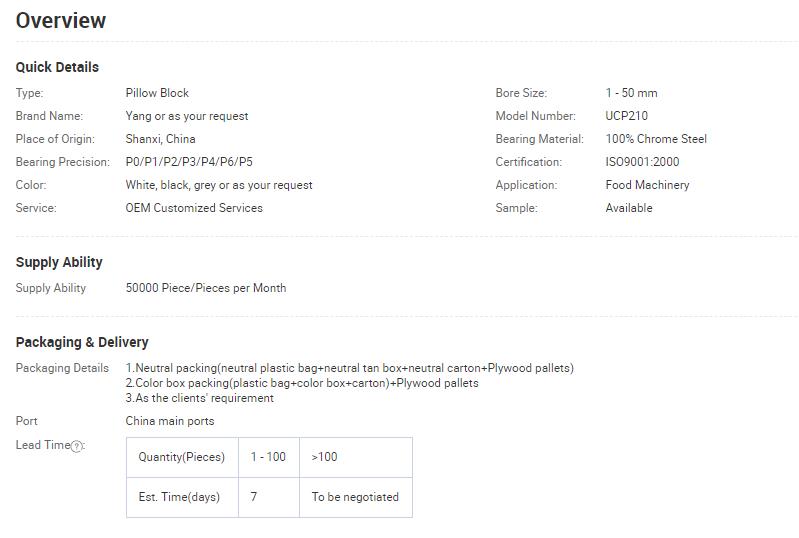
Task: Click the China main ports value
Action: (x=170, y=421)
